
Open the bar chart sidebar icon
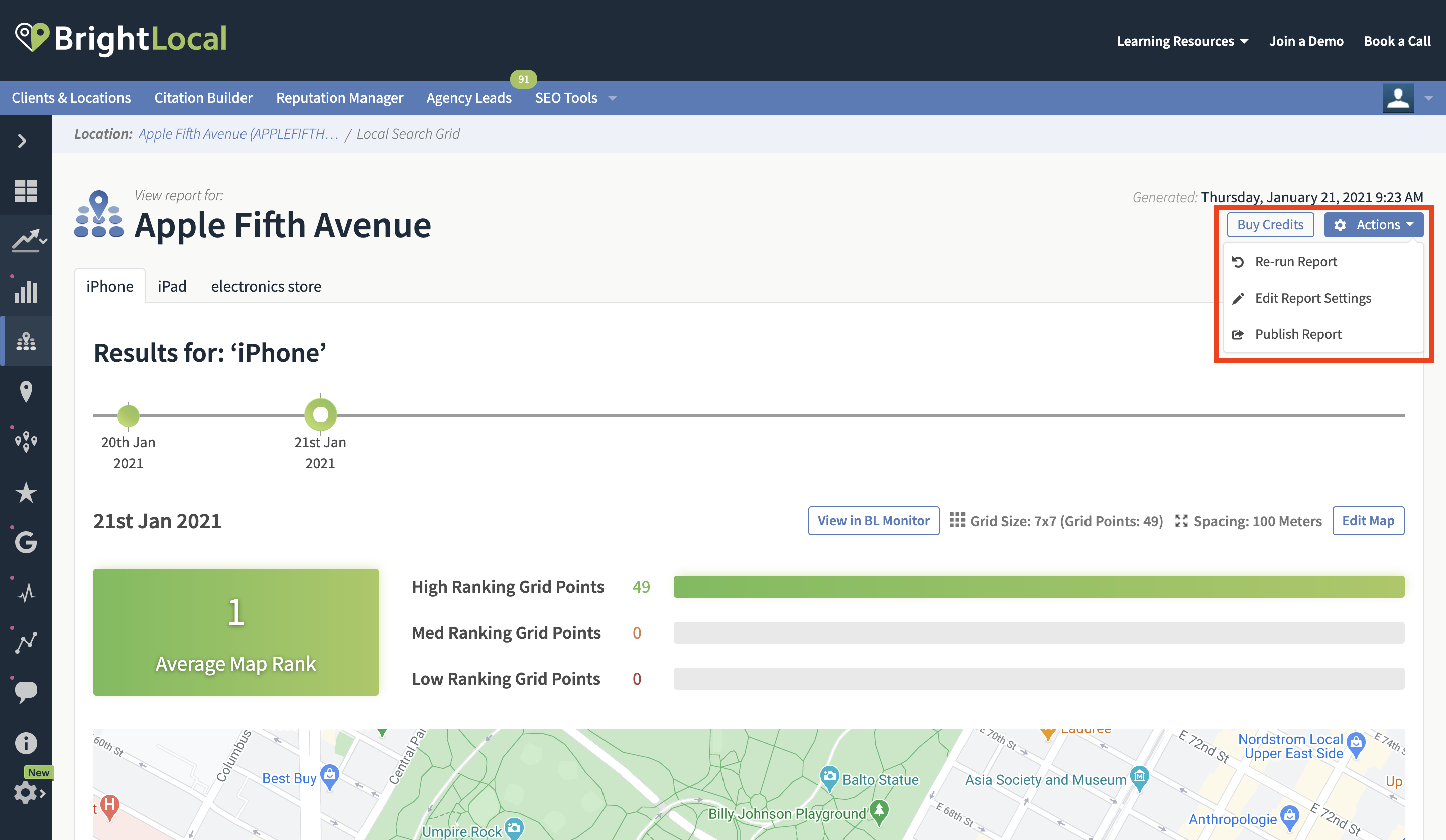[x=26, y=291]
